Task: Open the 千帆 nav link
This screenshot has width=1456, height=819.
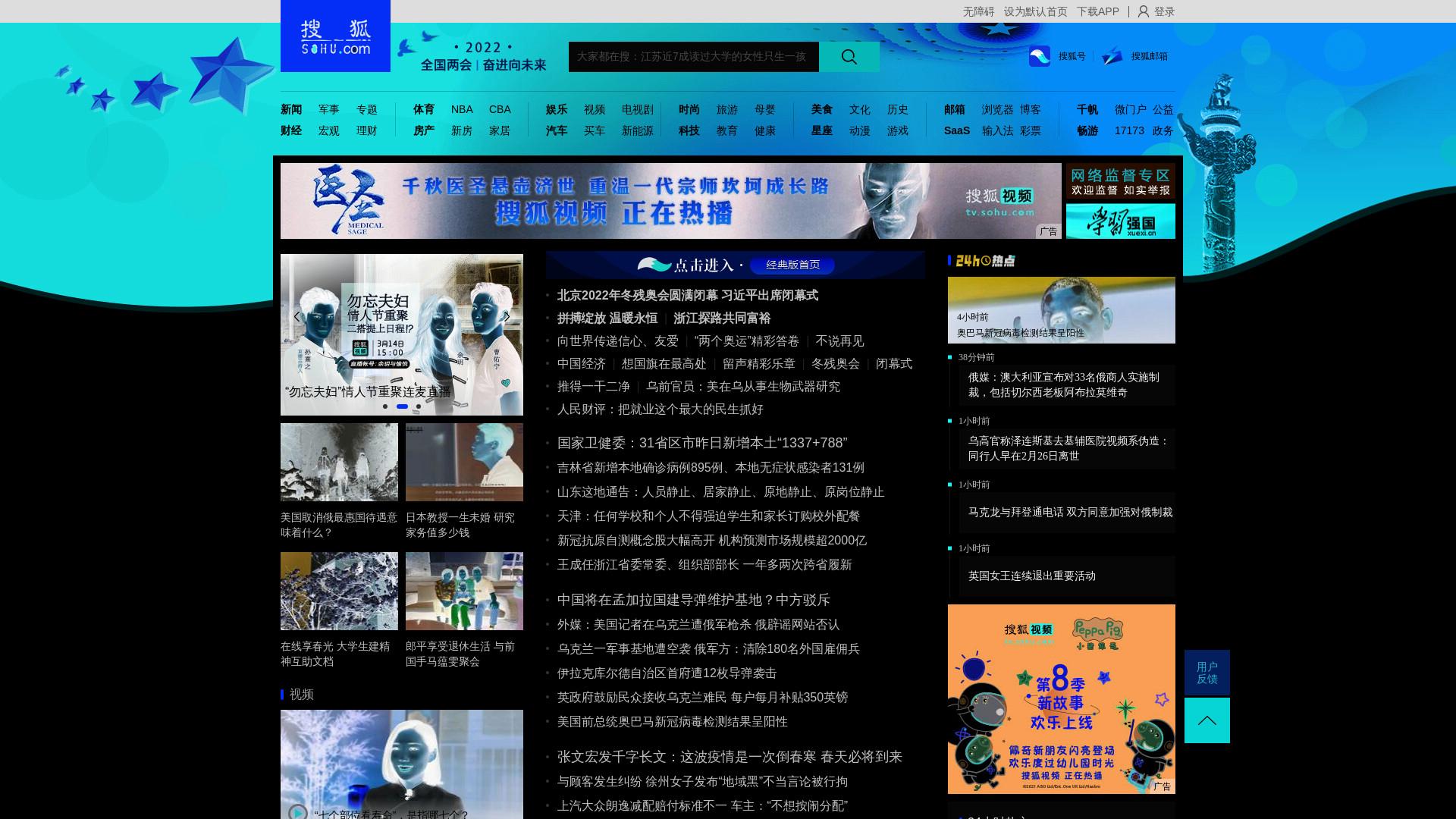Action: point(1087,109)
